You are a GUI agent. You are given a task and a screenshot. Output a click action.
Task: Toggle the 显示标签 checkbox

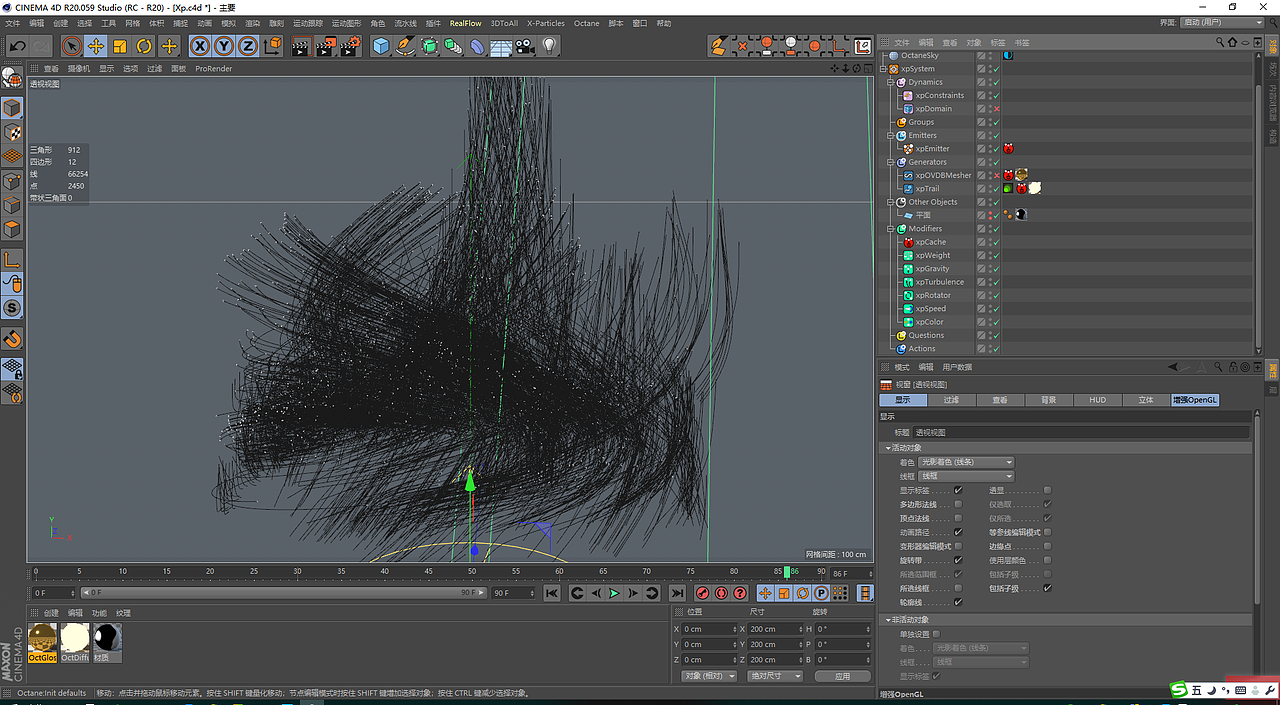coord(958,490)
